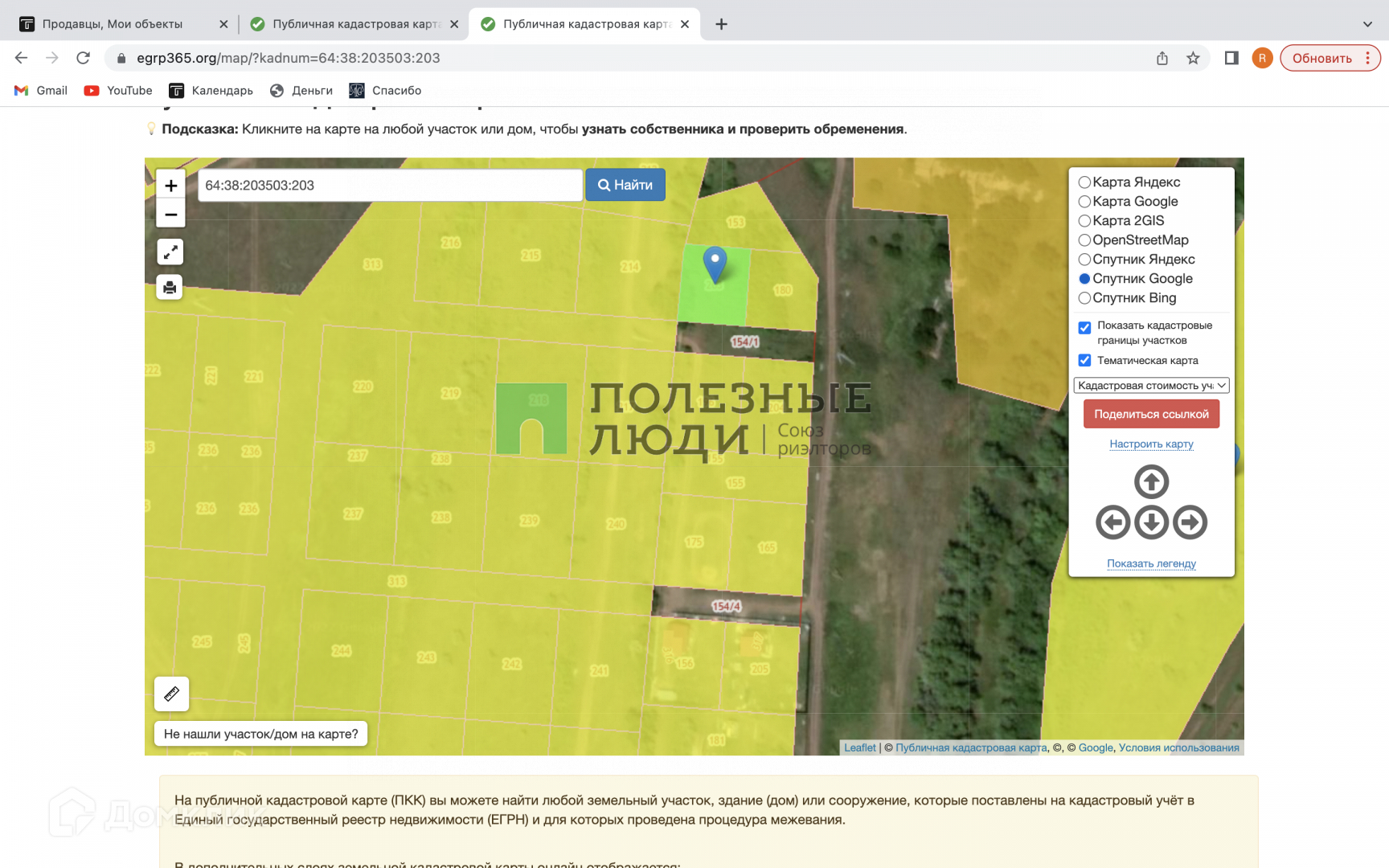Click the Найти search button
The width and height of the screenshot is (1389, 868).
pos(625,185)
